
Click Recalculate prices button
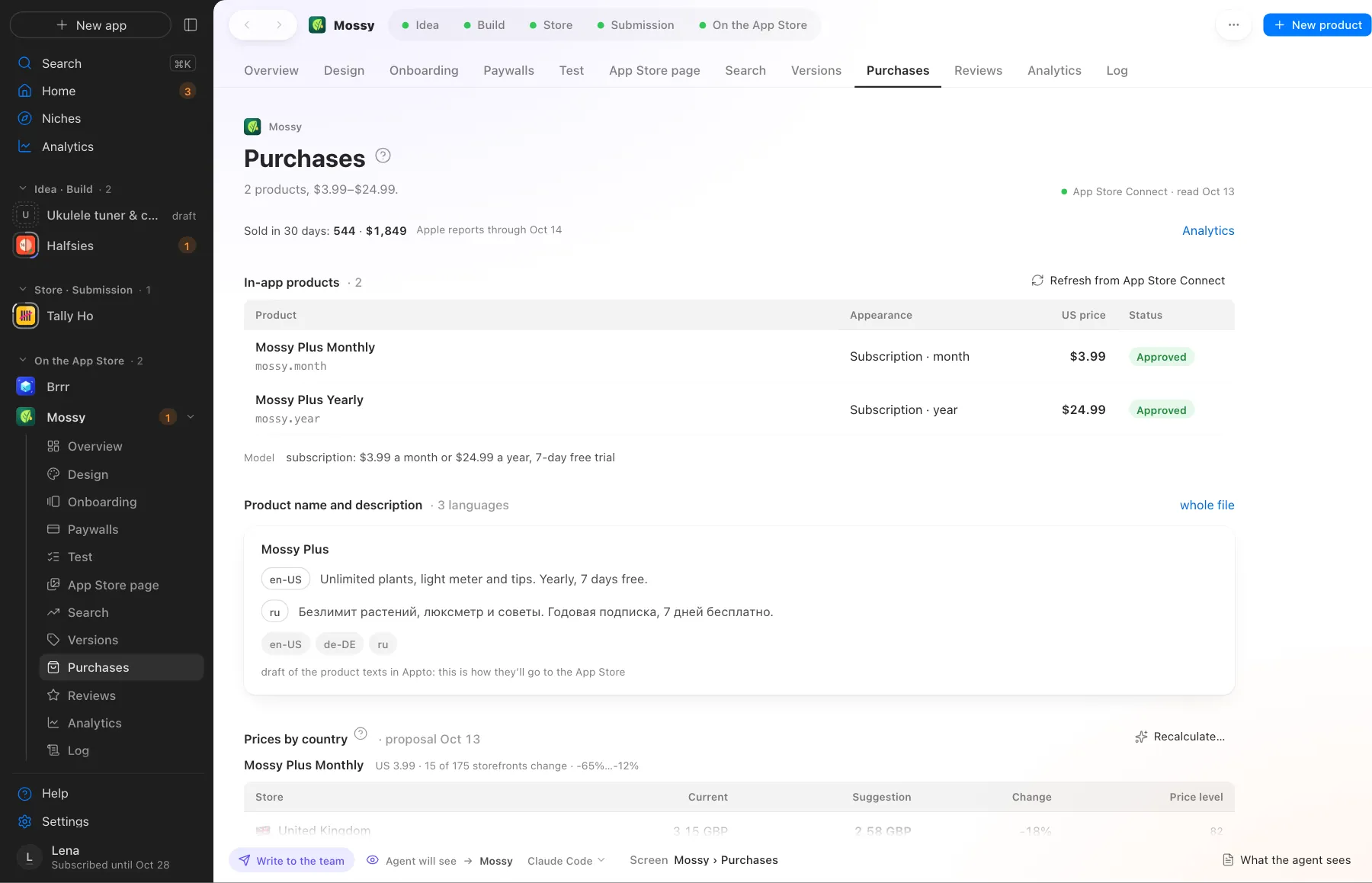(1180, 737)
